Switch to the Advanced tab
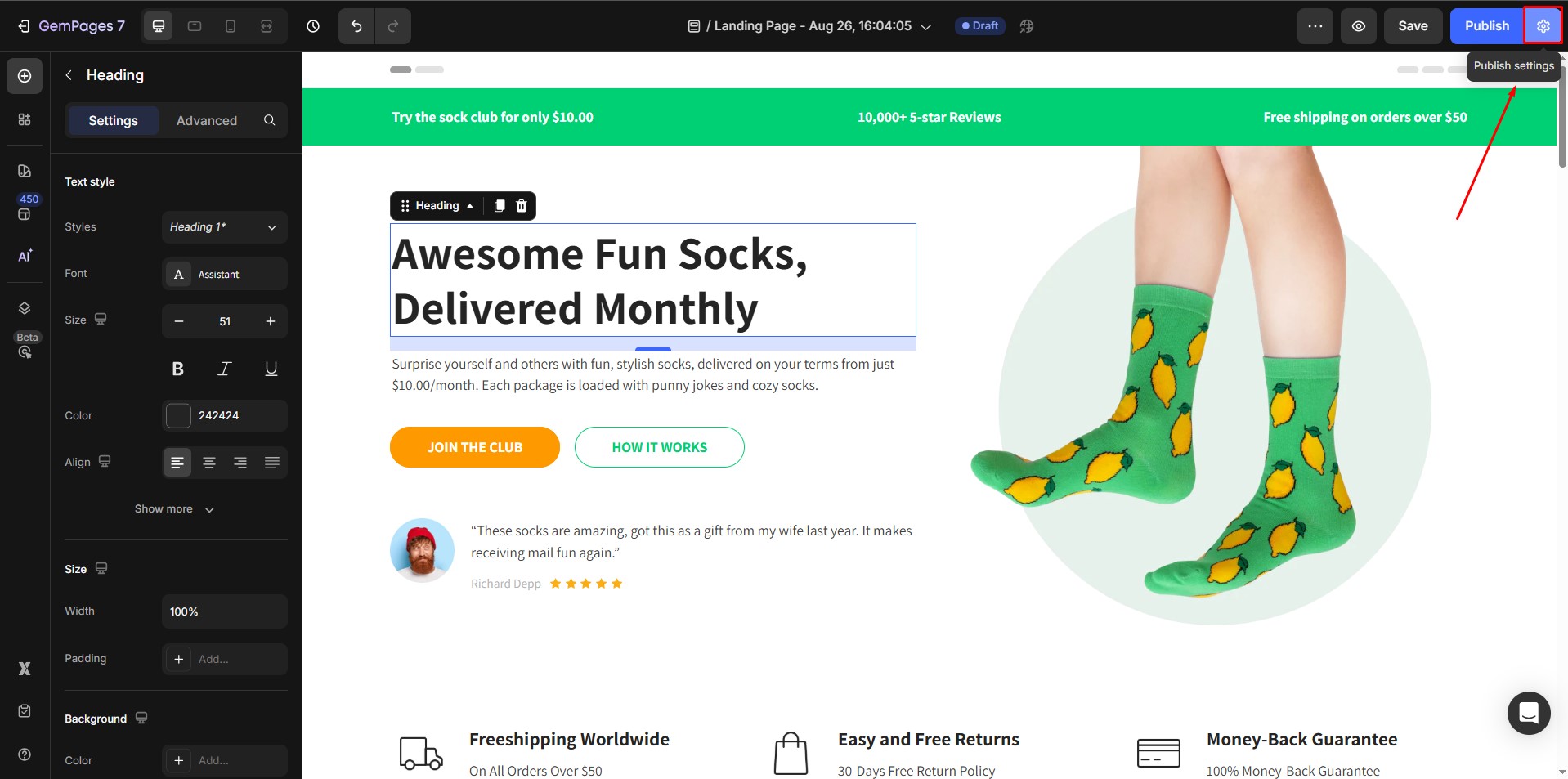1568x779 pixels. 207,120
